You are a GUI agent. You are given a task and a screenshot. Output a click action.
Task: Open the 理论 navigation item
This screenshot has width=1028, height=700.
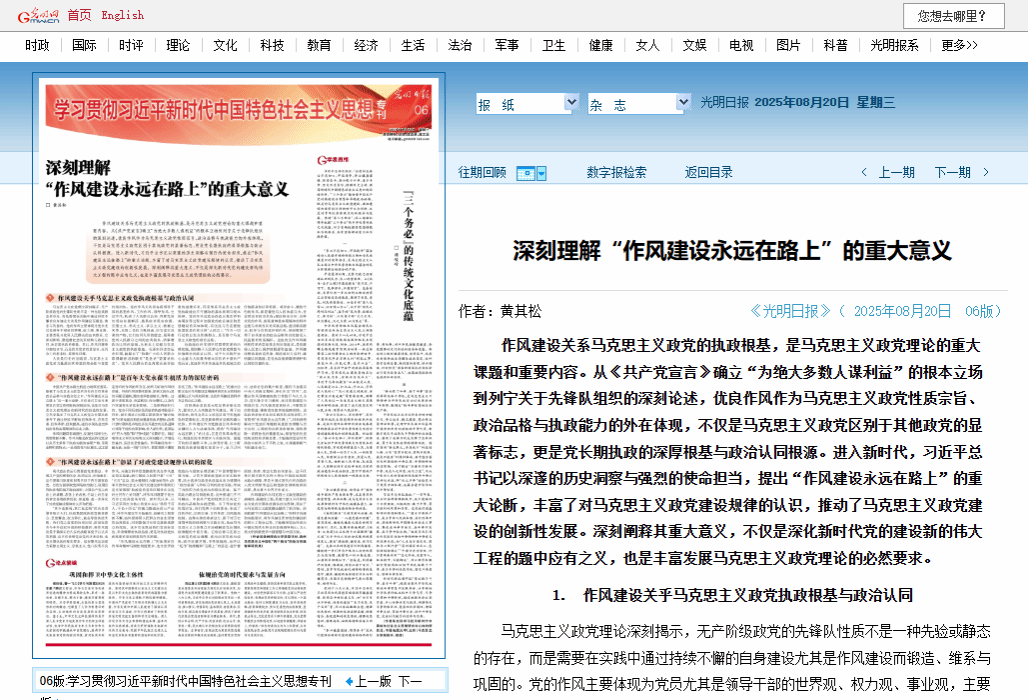pos(178,45)
